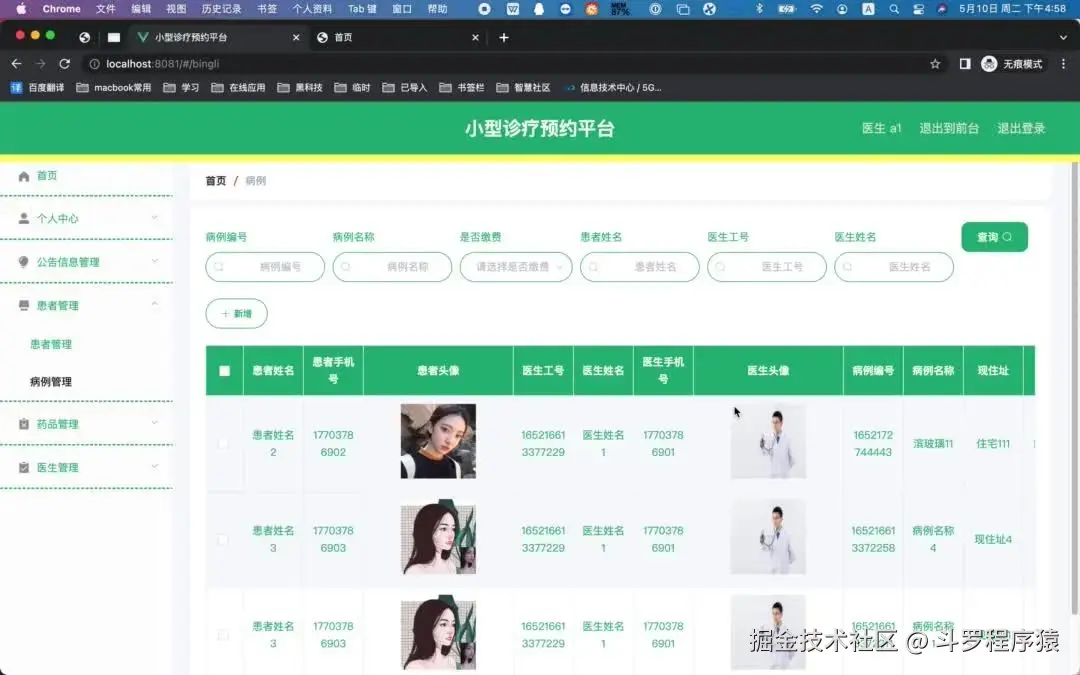Reload the page with refresh icon
Viewport: 1080px width, 675px height.
(65, 63)
